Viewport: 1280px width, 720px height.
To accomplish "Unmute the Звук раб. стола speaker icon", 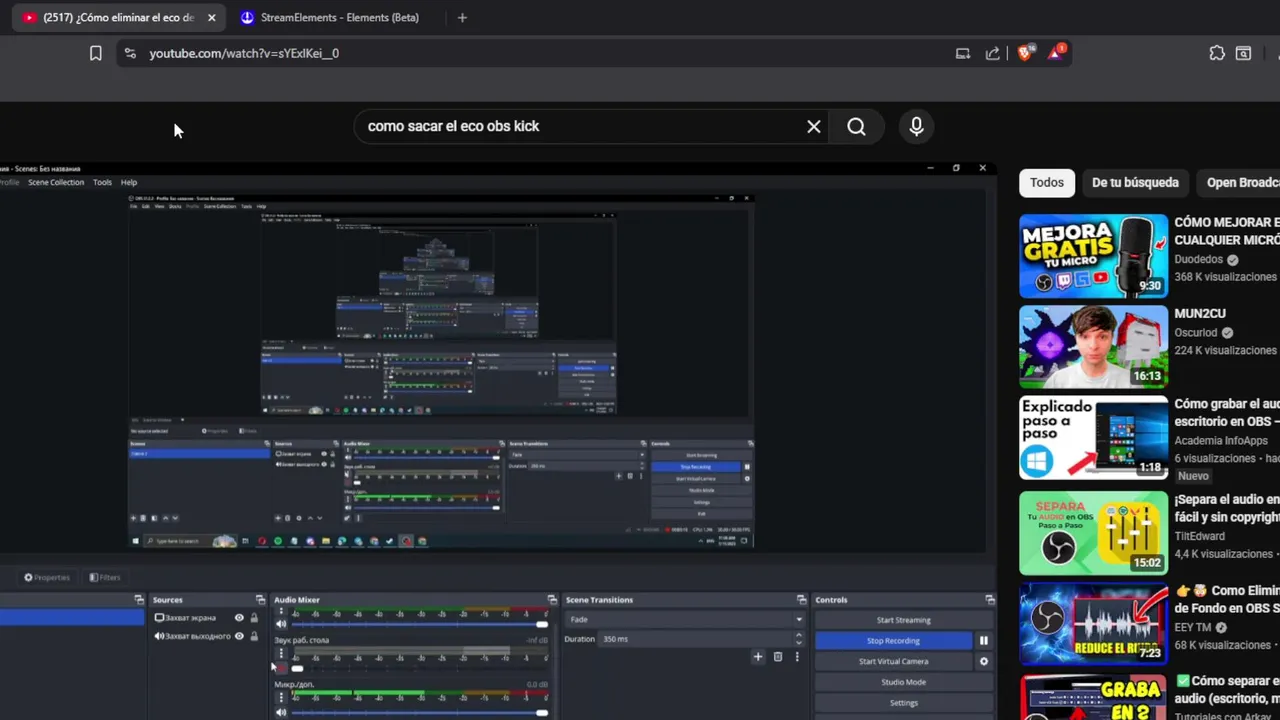I will 281,668.
